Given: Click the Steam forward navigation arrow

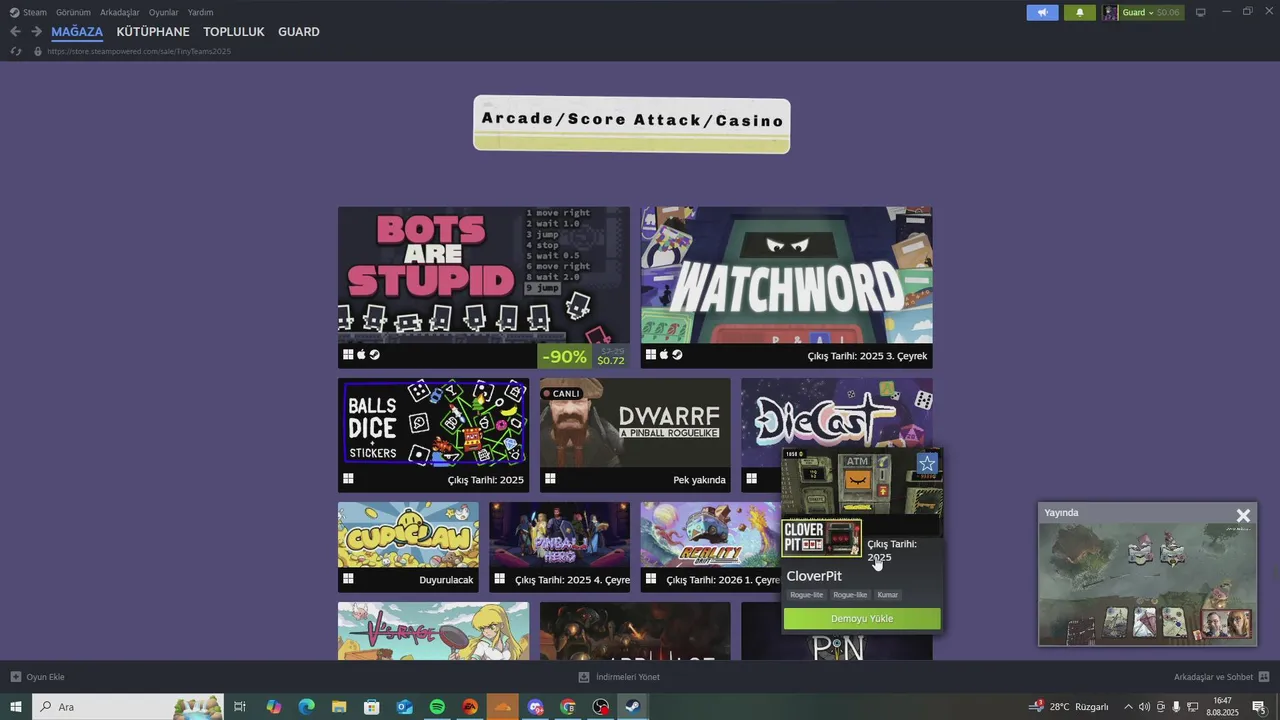Looking at the screenshot, I should [x=36, y=32].
